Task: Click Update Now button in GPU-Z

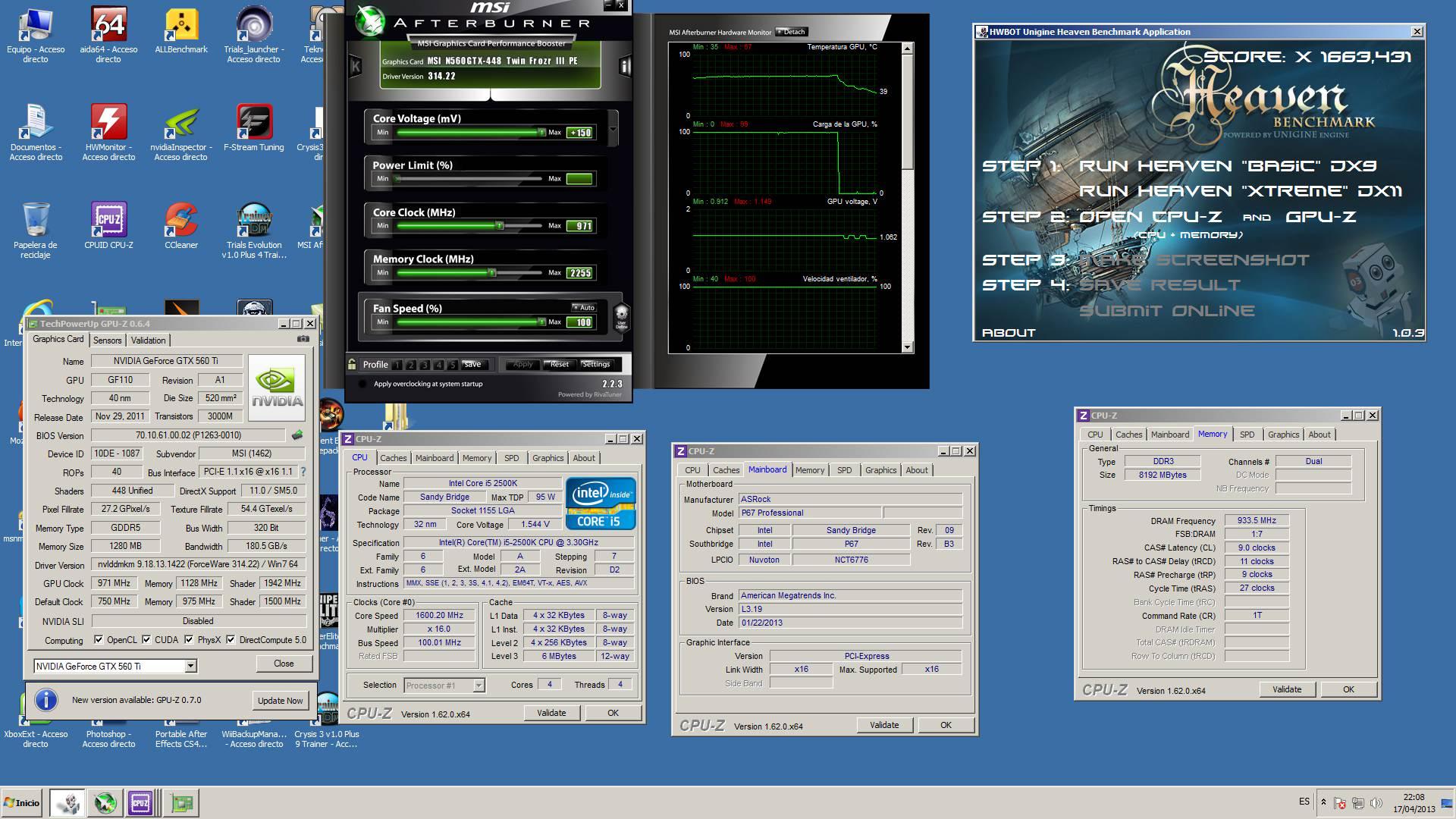Action: tap(280, 700)
